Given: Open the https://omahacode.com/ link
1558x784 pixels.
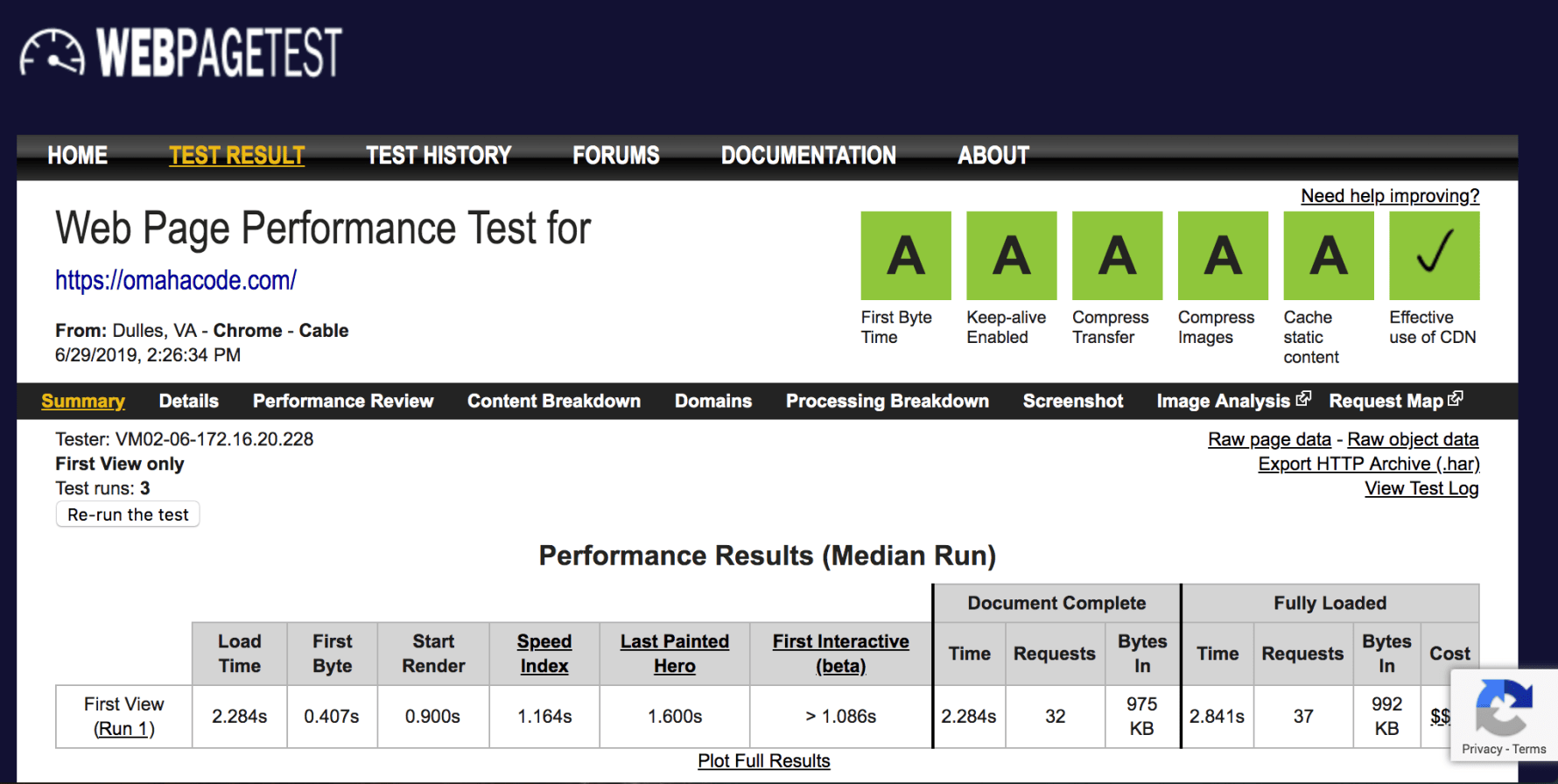Looking at the screenshot, I should pyautogui.click(x=176, y=280).
